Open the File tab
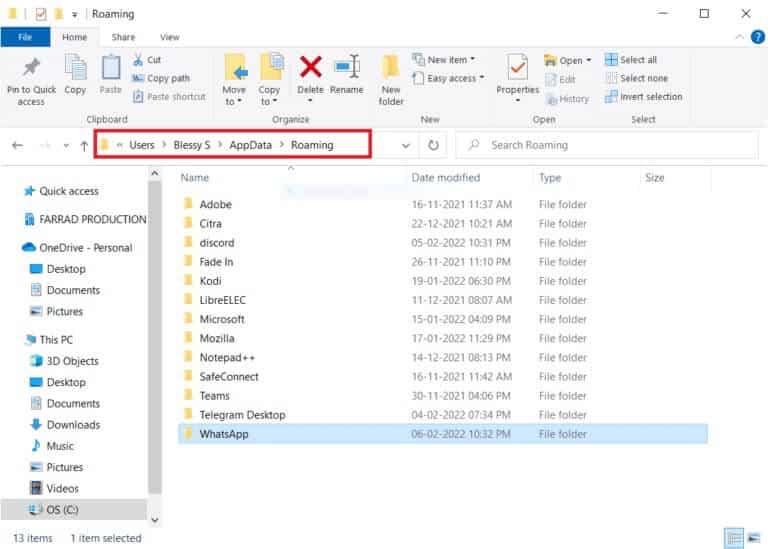The height and width of the screenshot is (549, 768). (25, 37)
